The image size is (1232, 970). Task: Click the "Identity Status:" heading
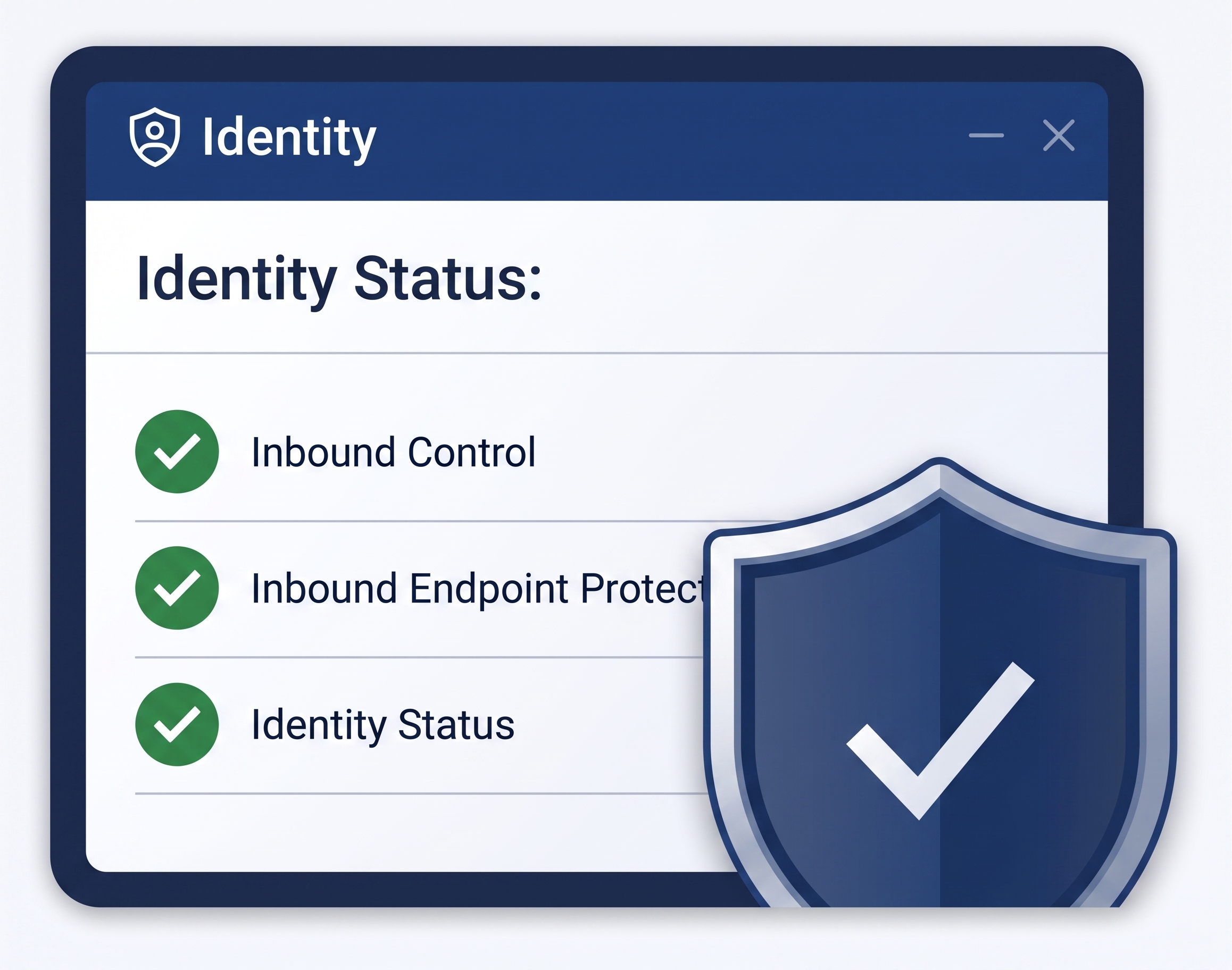point(339,279)
